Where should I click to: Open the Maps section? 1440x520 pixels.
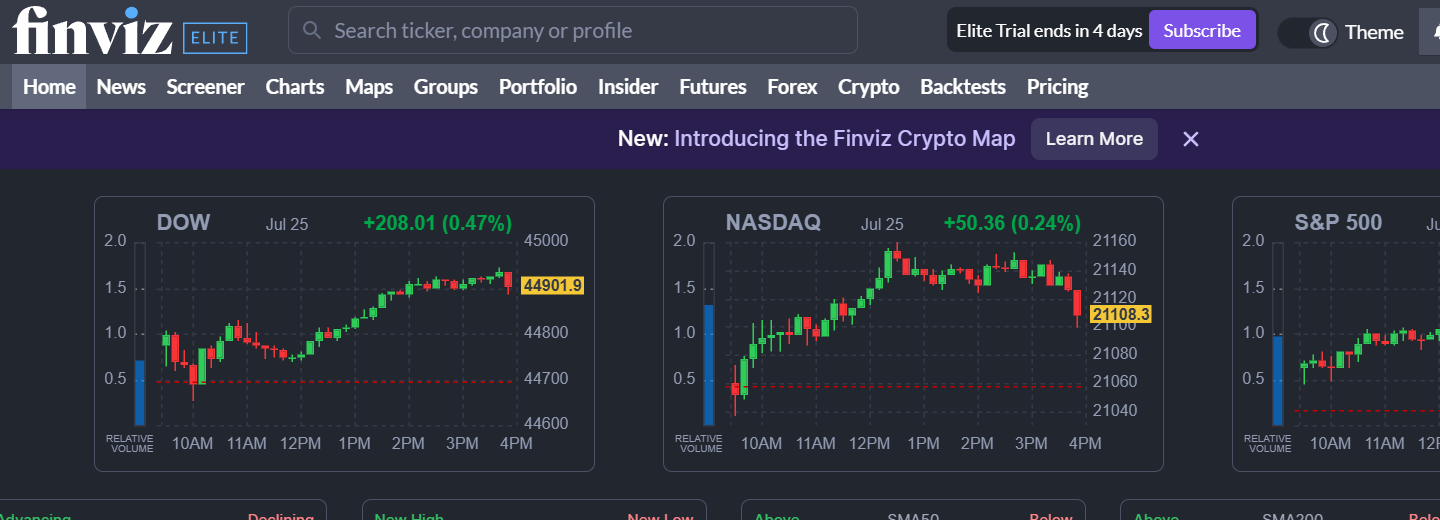point(369,87)
